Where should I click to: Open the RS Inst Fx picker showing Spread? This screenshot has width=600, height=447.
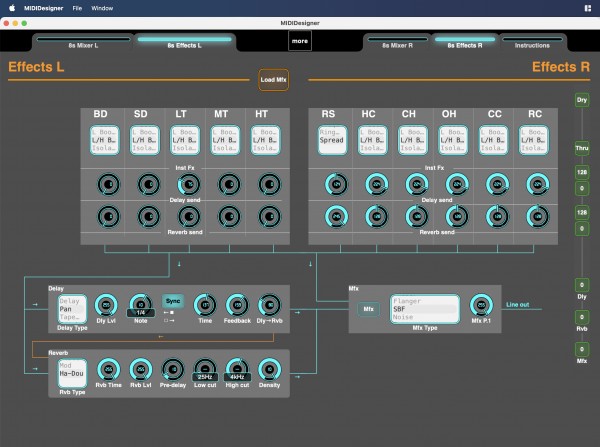tap(332, 140)
